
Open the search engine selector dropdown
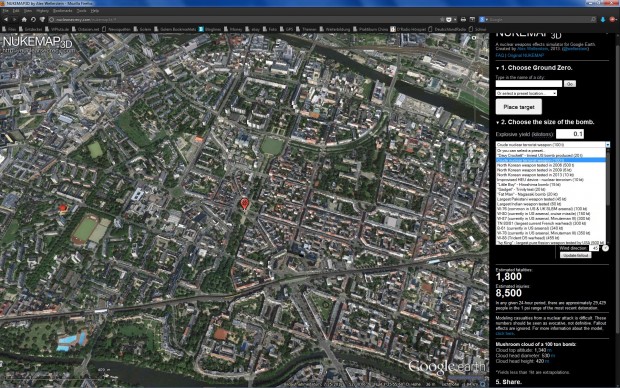(x=483, y=19)
